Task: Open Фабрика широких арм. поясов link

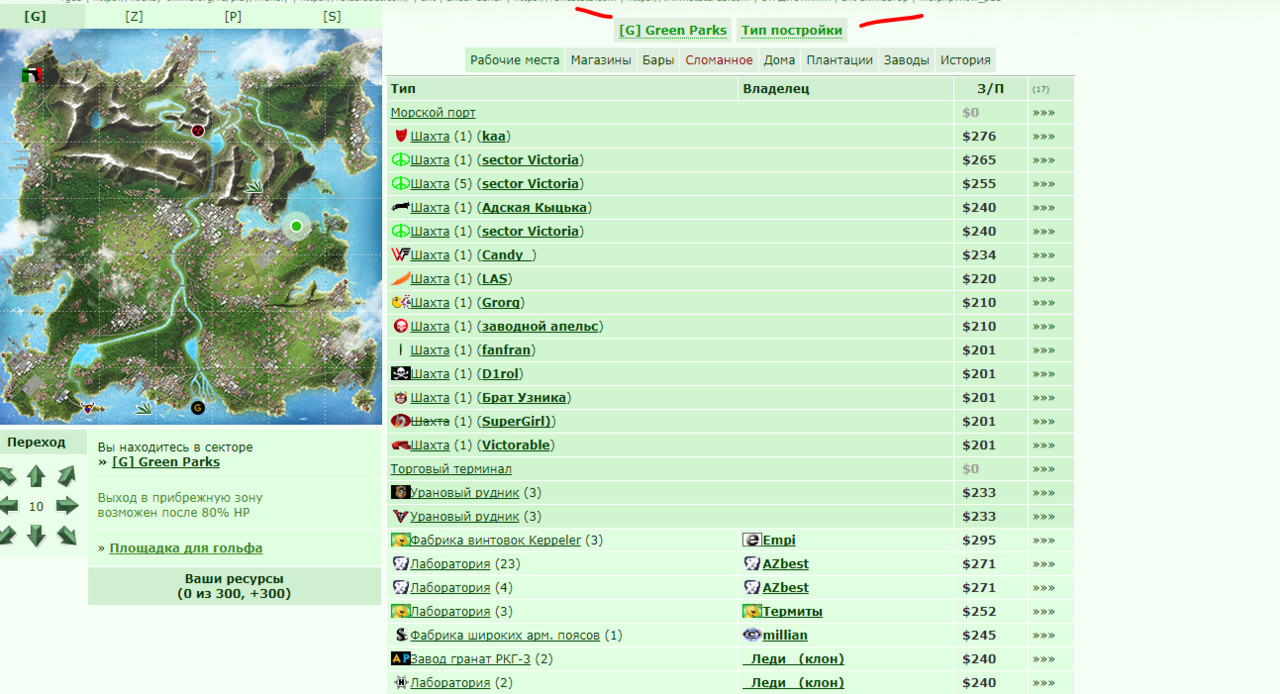Action: point(505,635)
